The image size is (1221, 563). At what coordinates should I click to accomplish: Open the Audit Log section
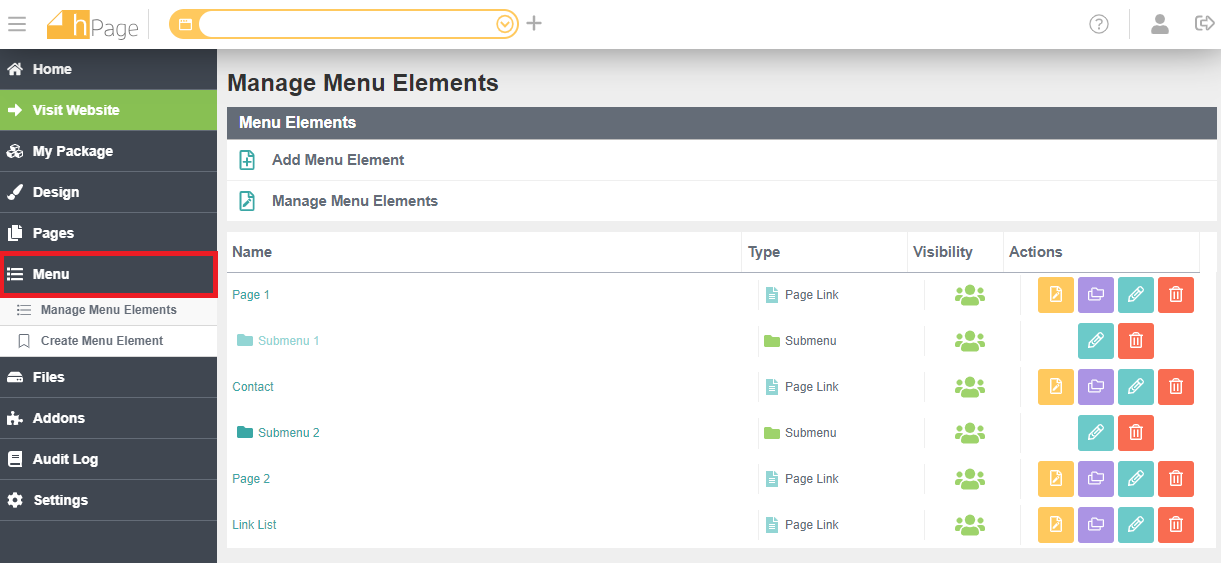coord(108,459)
